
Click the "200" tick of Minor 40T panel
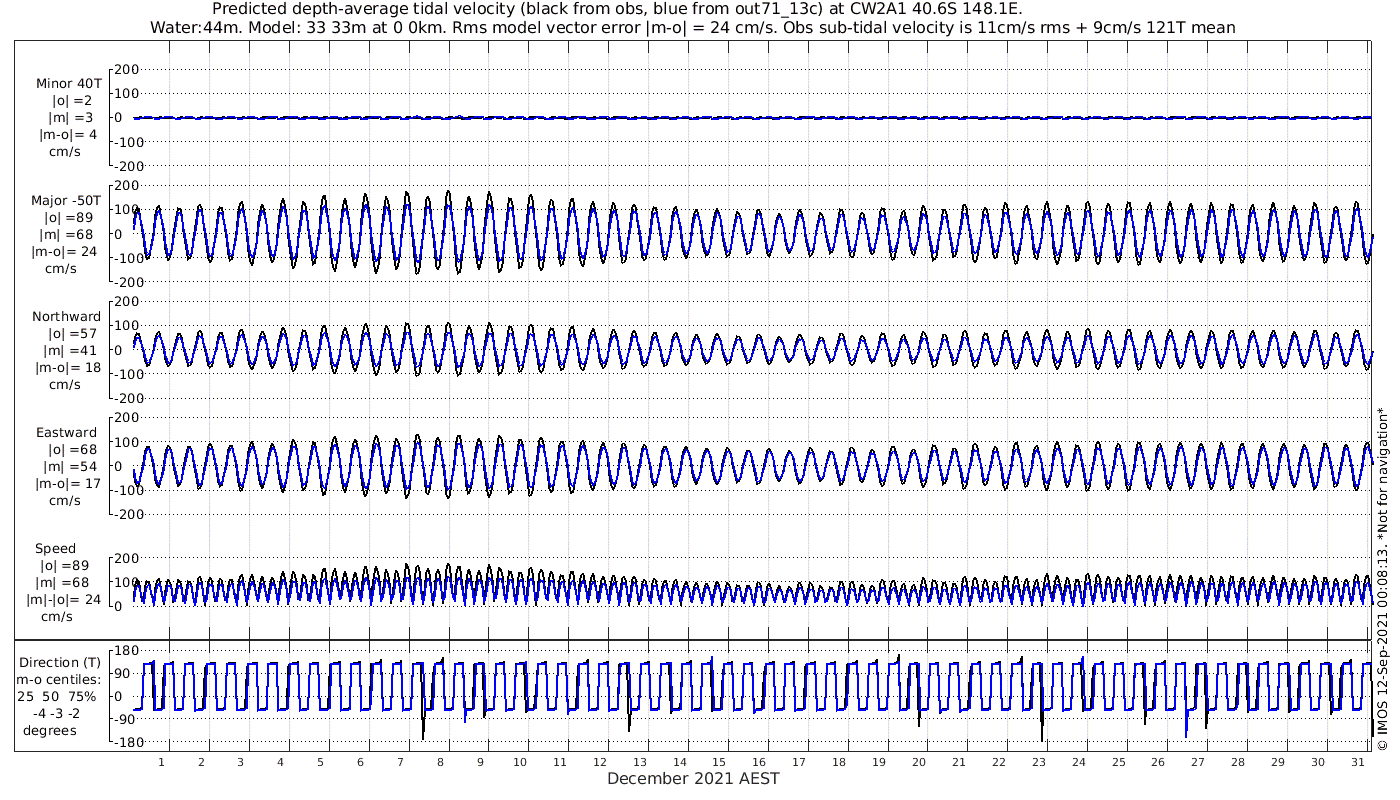(126, 70)
